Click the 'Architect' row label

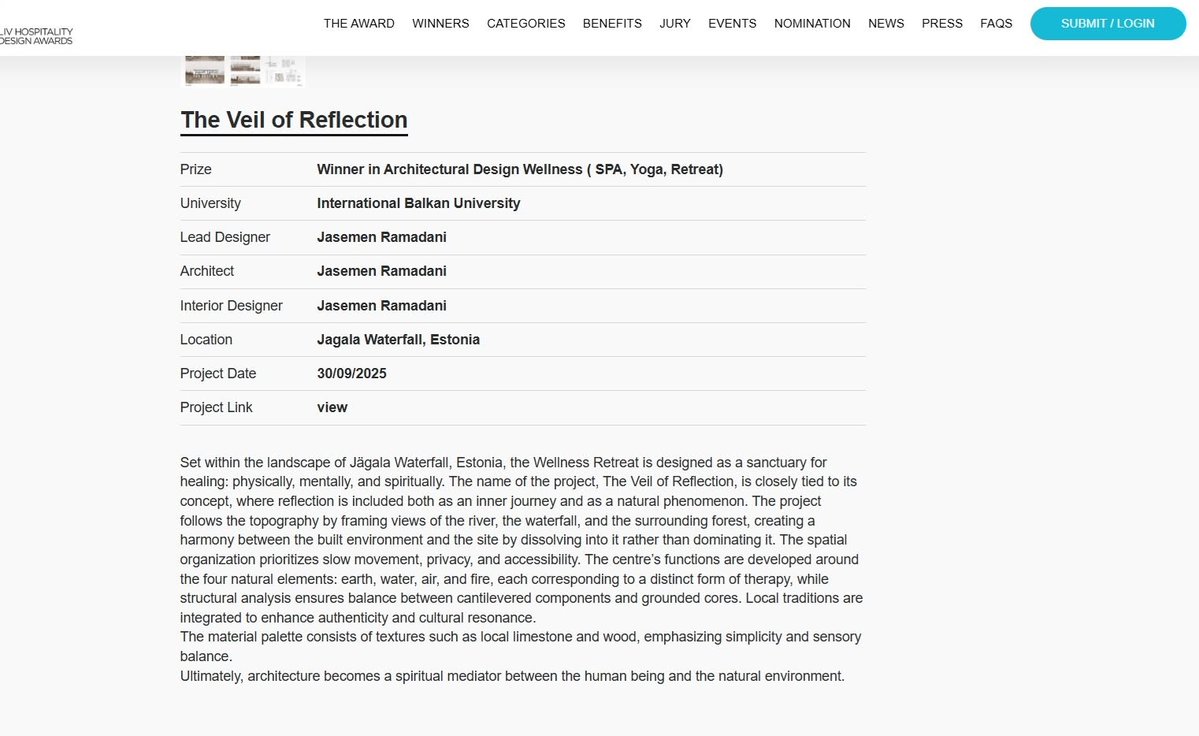(207, 271)
